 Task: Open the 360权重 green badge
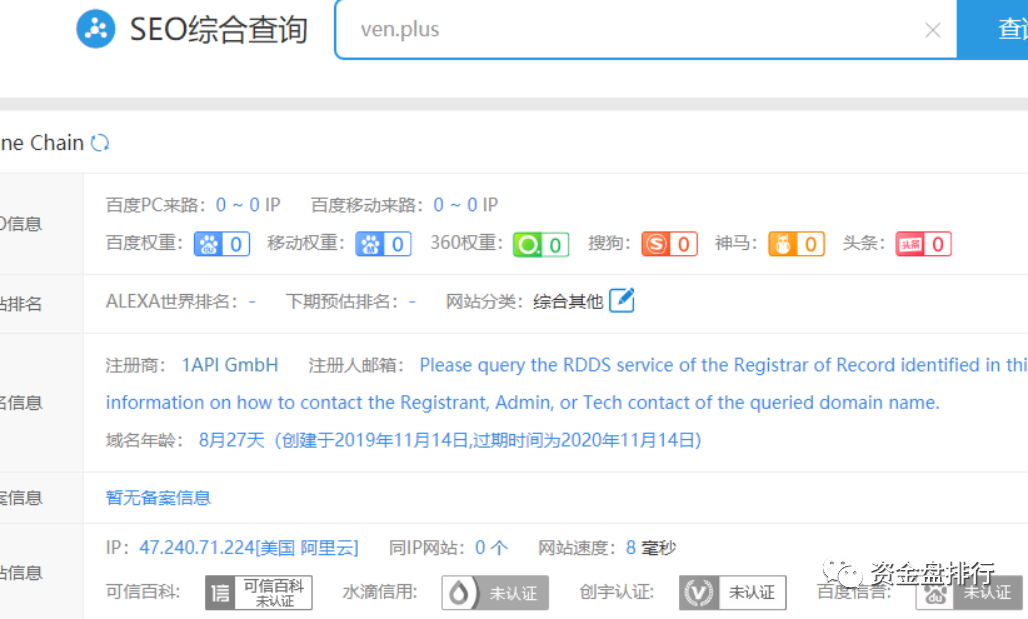pos(541,244)
